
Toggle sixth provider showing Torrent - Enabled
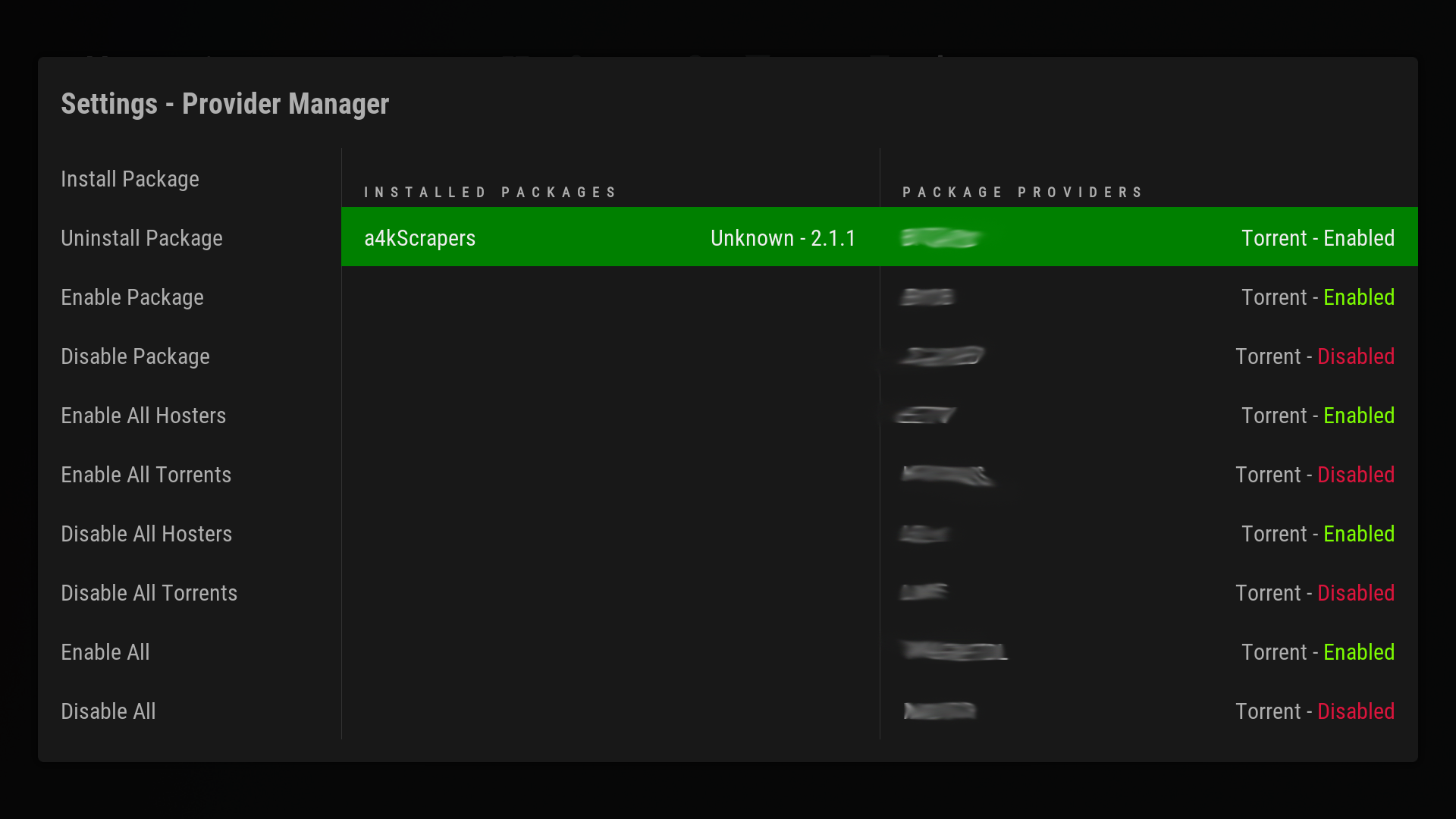[1148, 534]
